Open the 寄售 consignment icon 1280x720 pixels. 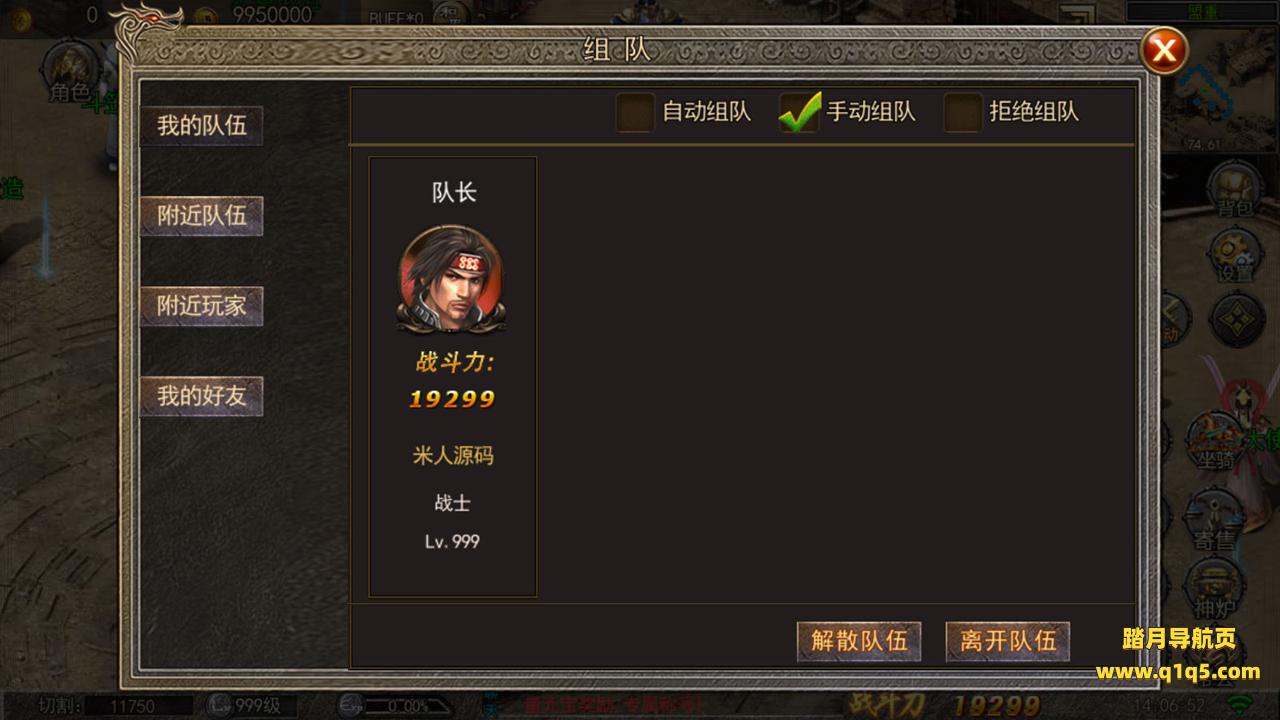[1214, 520]
